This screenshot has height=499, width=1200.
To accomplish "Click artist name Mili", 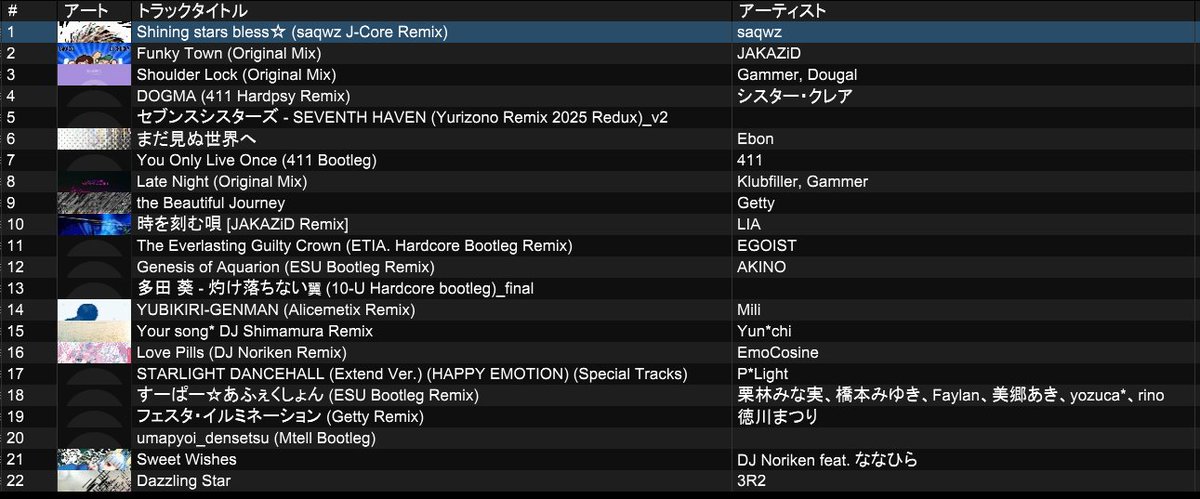I will pos(749,310).
